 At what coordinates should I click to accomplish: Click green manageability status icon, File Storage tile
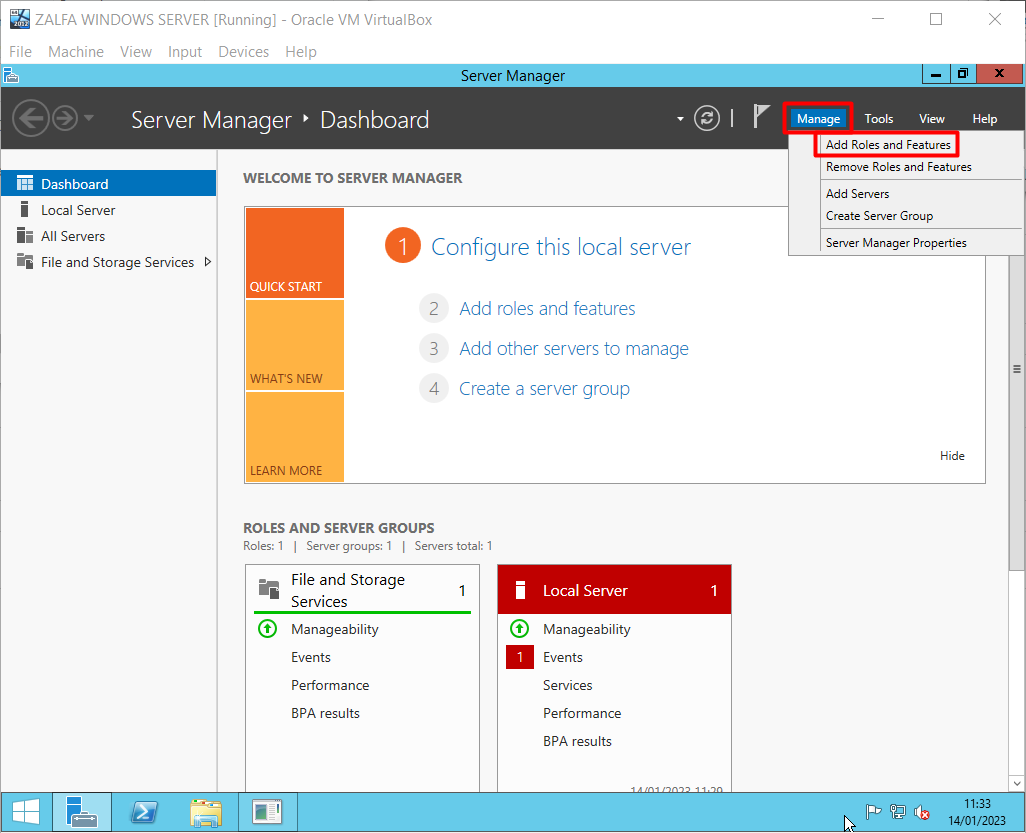pyautogui.click(x=268, y=629)
